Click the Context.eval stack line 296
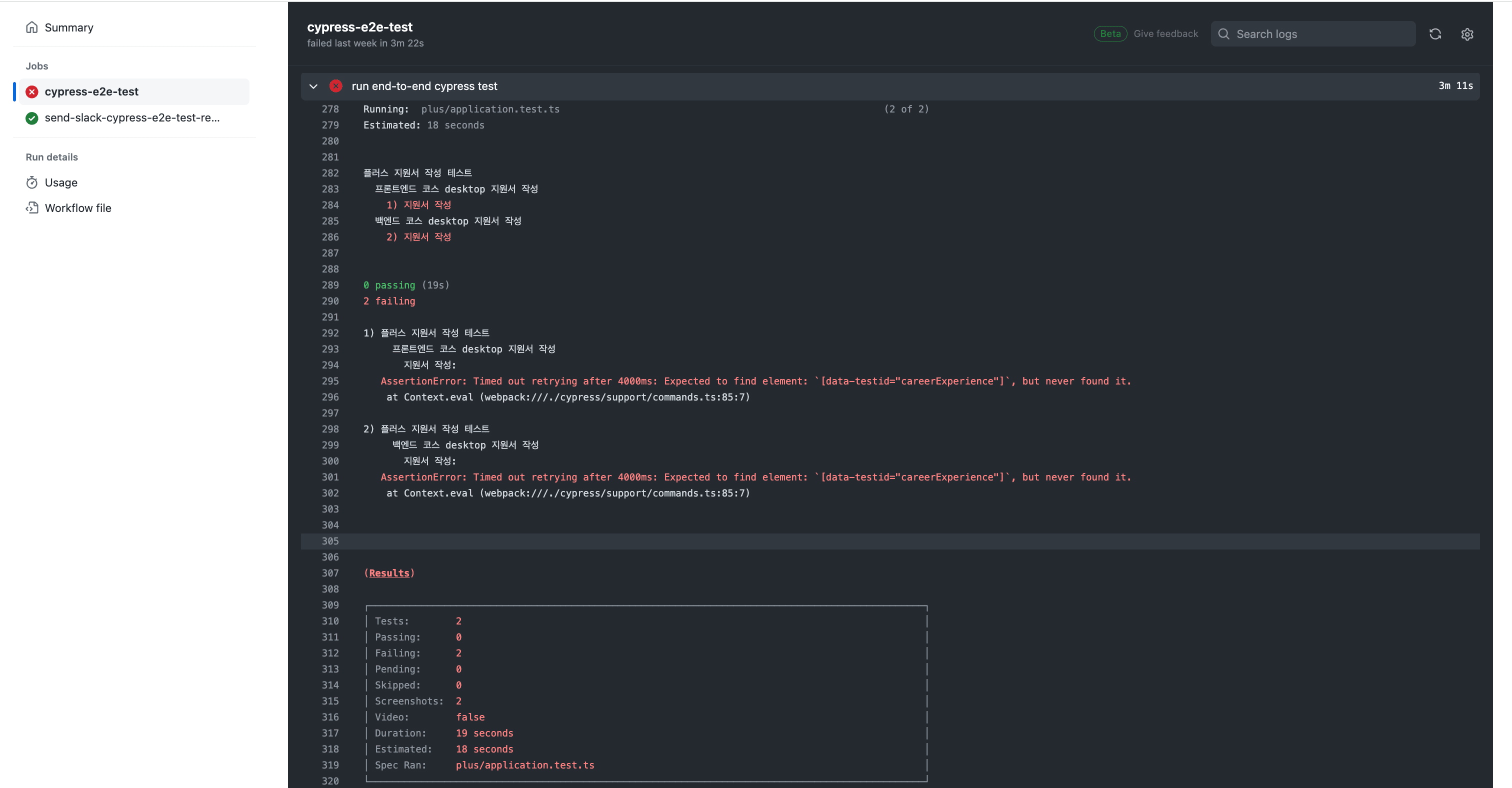This screenshot has height=788, width=1512. [x=567, y=397]
